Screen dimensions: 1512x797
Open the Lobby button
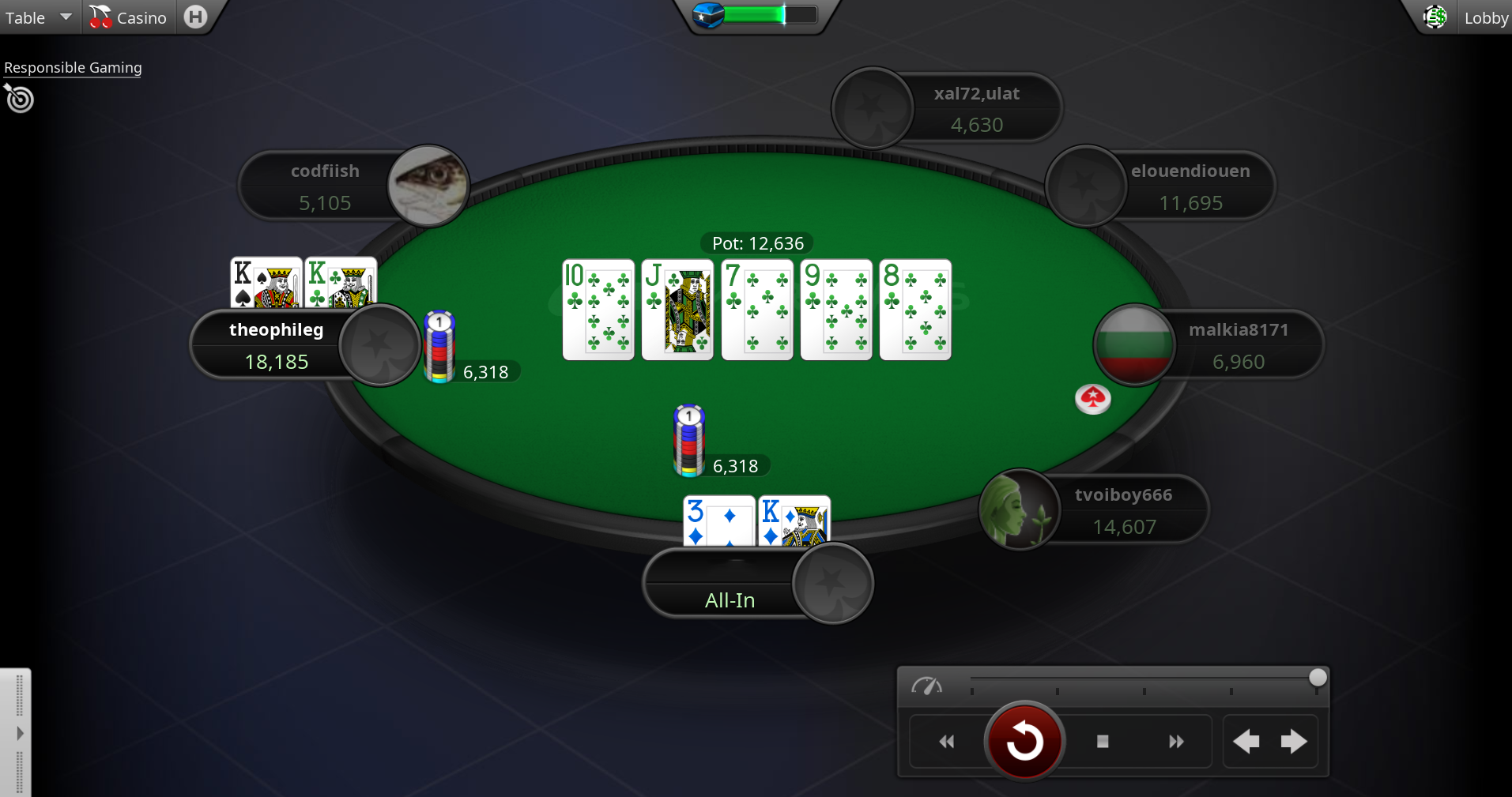pos(1485,17)
